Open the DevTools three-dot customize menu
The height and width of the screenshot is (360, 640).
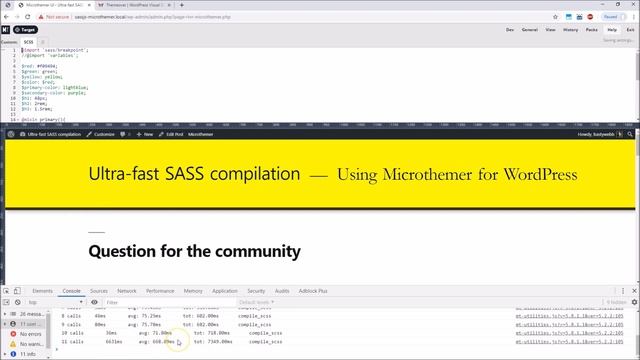pos(623,291)
